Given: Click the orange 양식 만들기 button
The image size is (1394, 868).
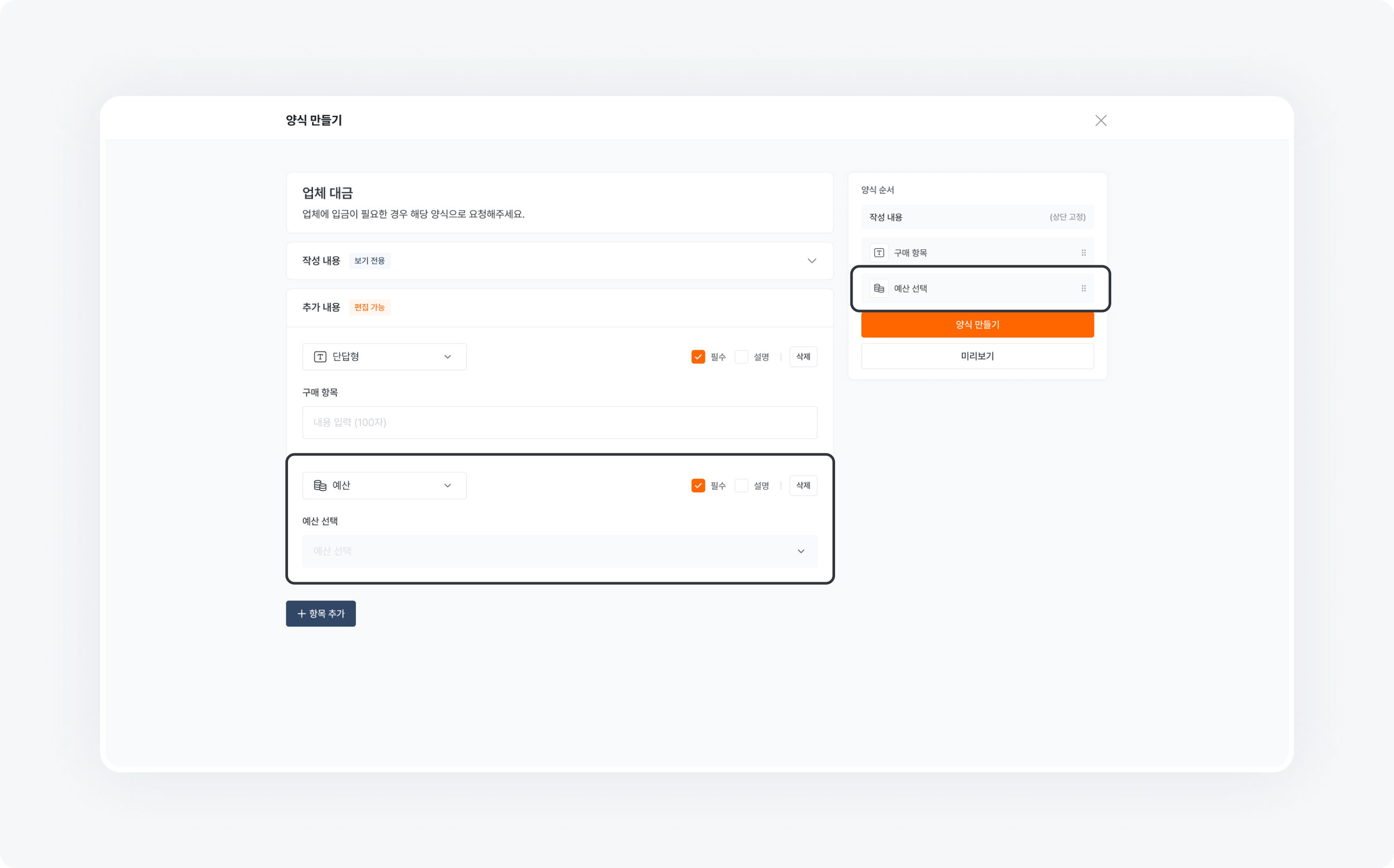Looking at the screenshot, I should 977,324.
